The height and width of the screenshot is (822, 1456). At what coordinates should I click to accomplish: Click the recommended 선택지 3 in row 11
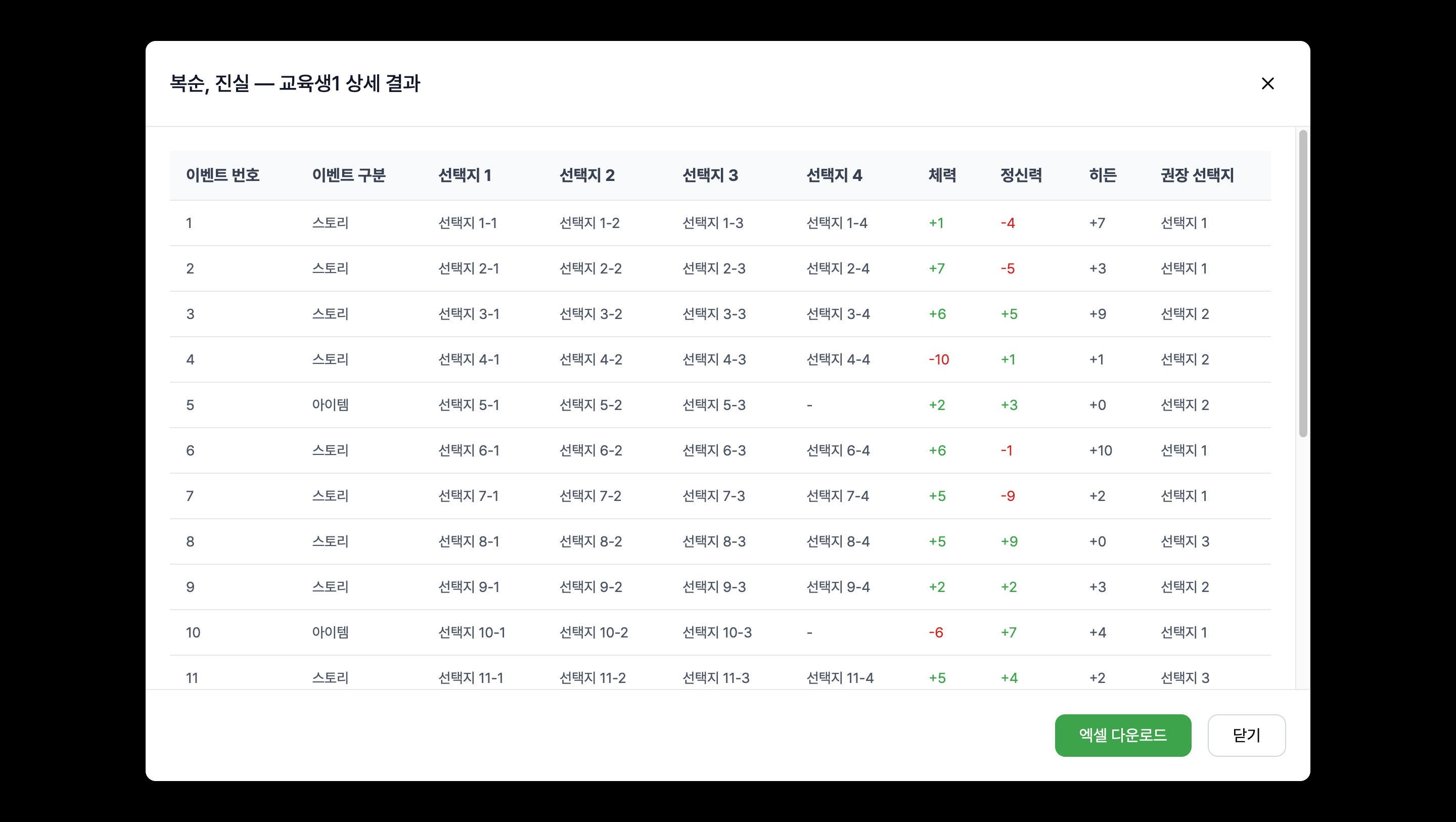(x=1184, y=677)
